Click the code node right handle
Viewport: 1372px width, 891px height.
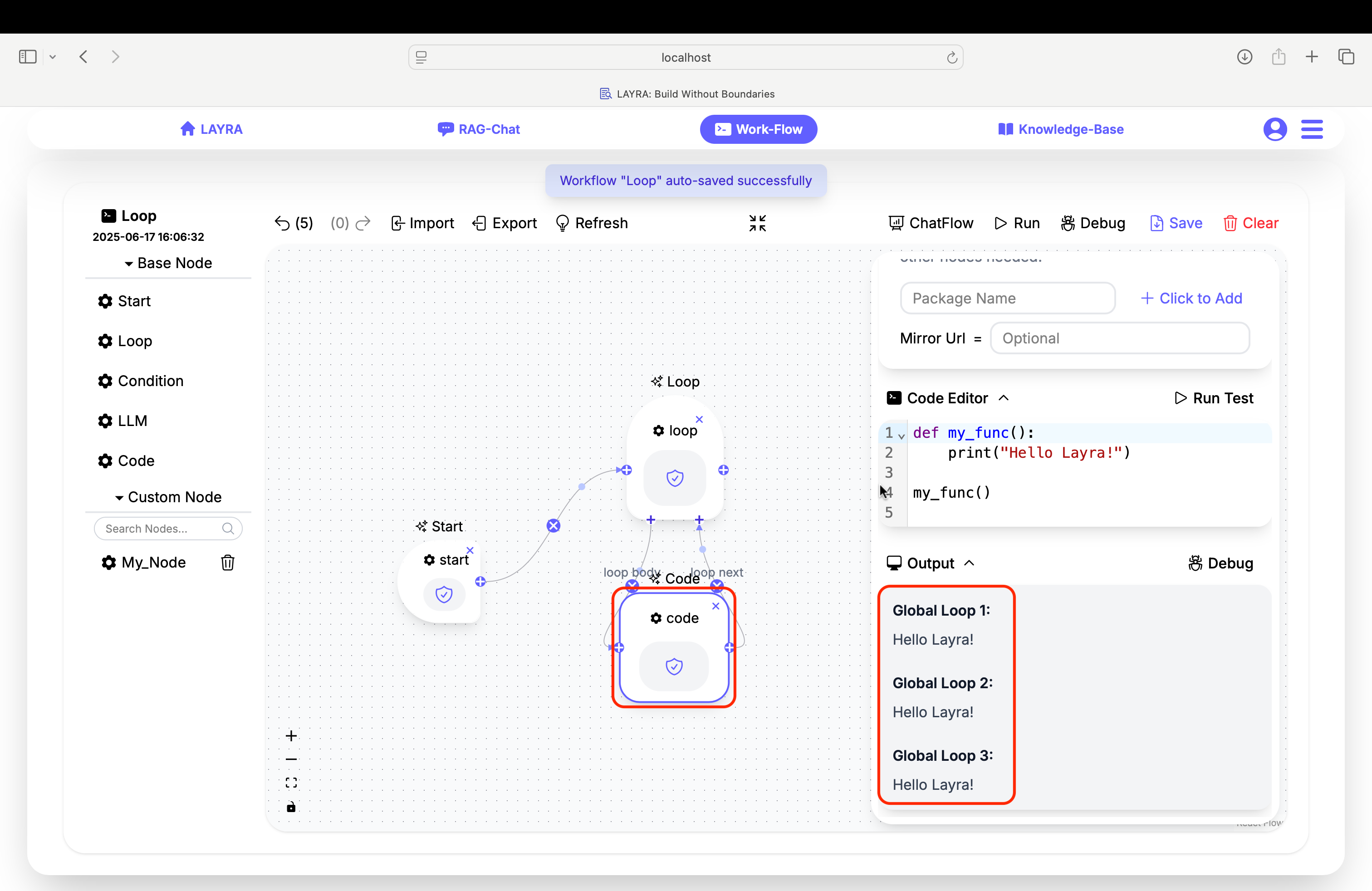click(x=729, y=648)
